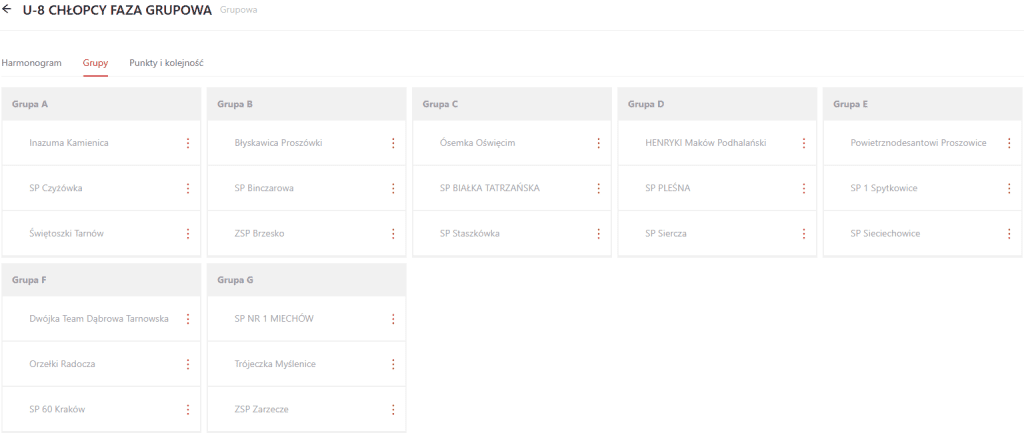Click the SP Sieciechowice team entry
The width and height of the screenshot is (1024, 433).
(885, 233)
